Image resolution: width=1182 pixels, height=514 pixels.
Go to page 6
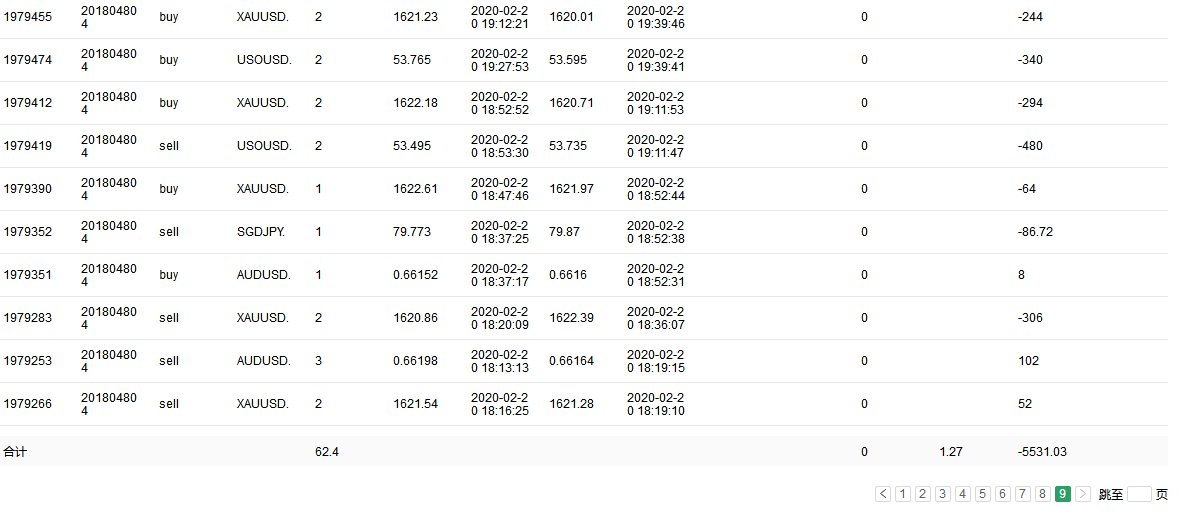(1002, 494)
